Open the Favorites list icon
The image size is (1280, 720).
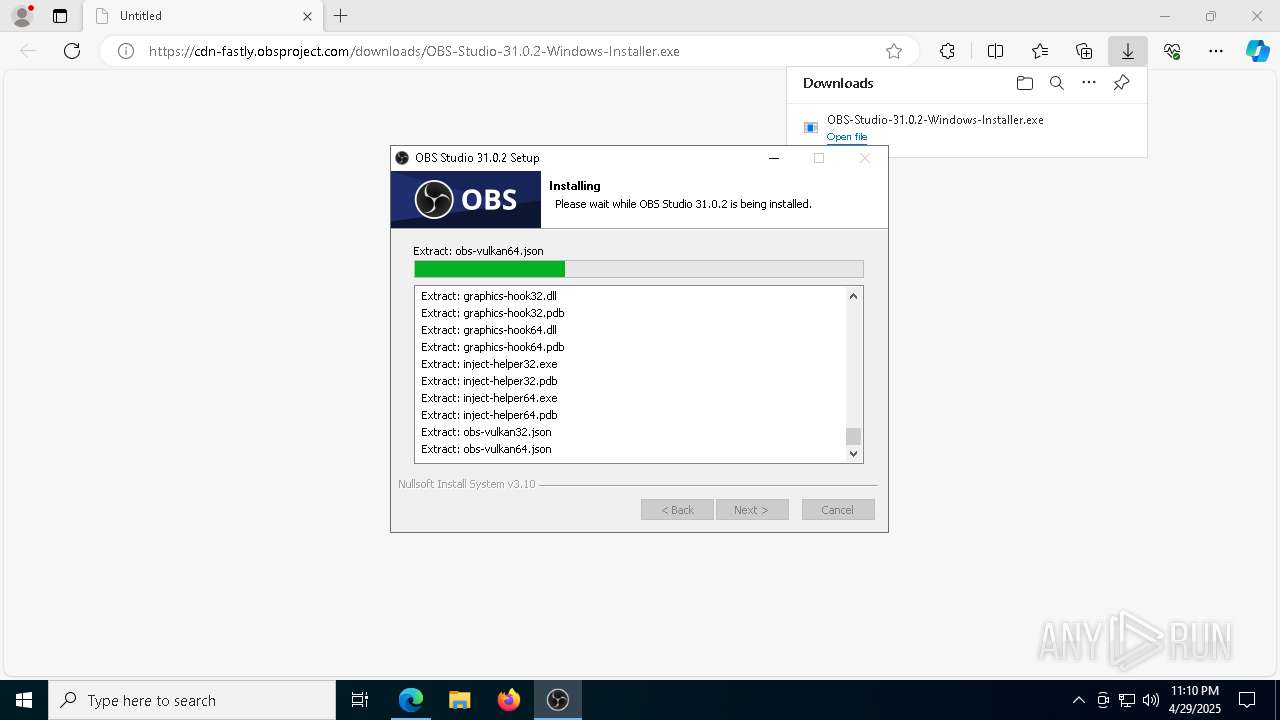click(x=1040, y=51)
